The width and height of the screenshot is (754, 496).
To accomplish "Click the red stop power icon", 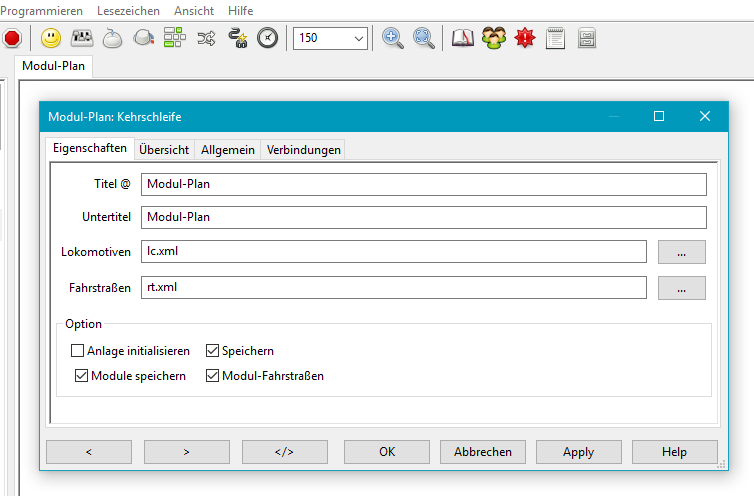I will [12, 38].
